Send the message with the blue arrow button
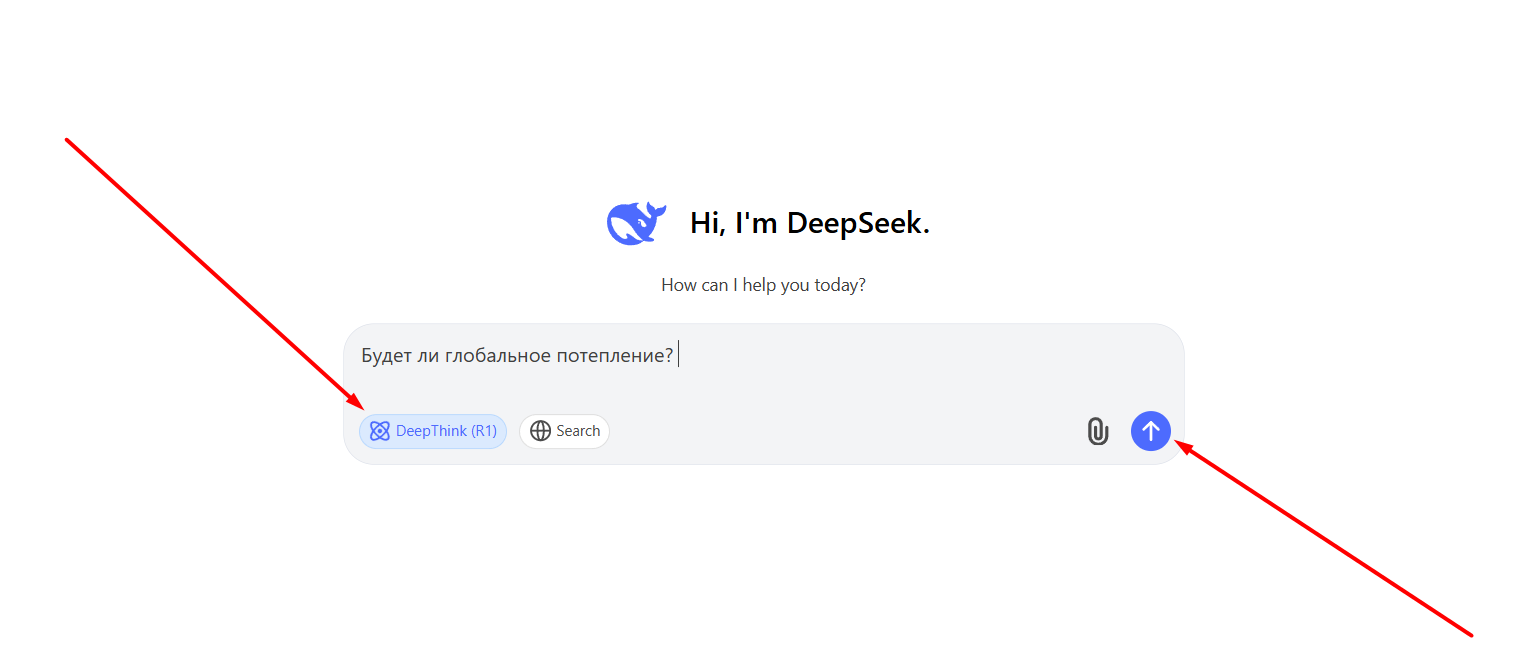 [x=1150, y=431]
